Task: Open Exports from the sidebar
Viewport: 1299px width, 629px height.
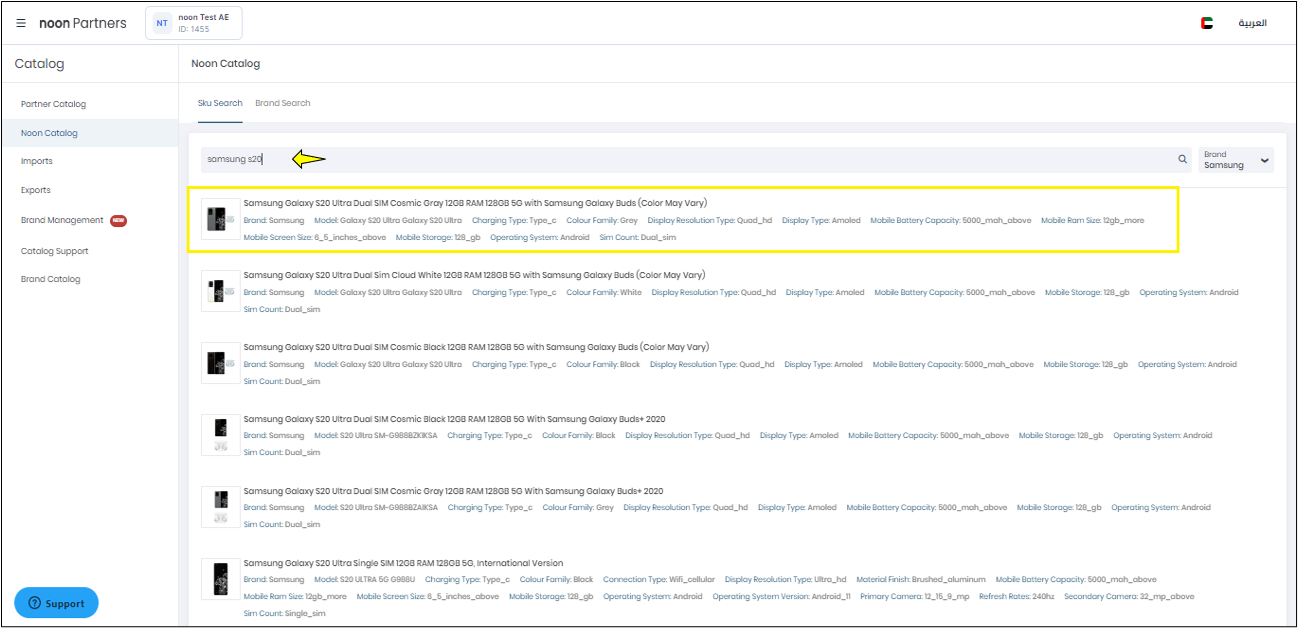Action: pos(36,190)
